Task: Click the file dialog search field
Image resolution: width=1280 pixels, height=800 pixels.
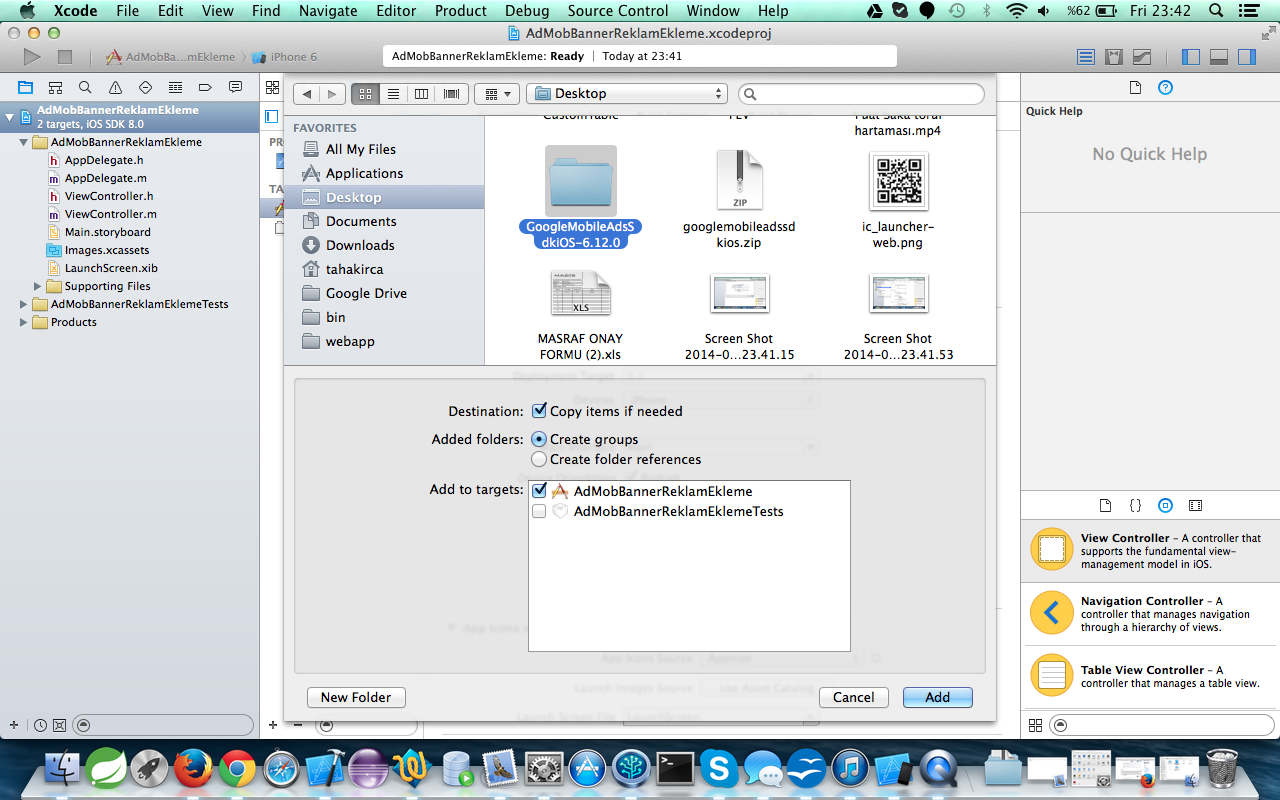Action: pos(861,94)
